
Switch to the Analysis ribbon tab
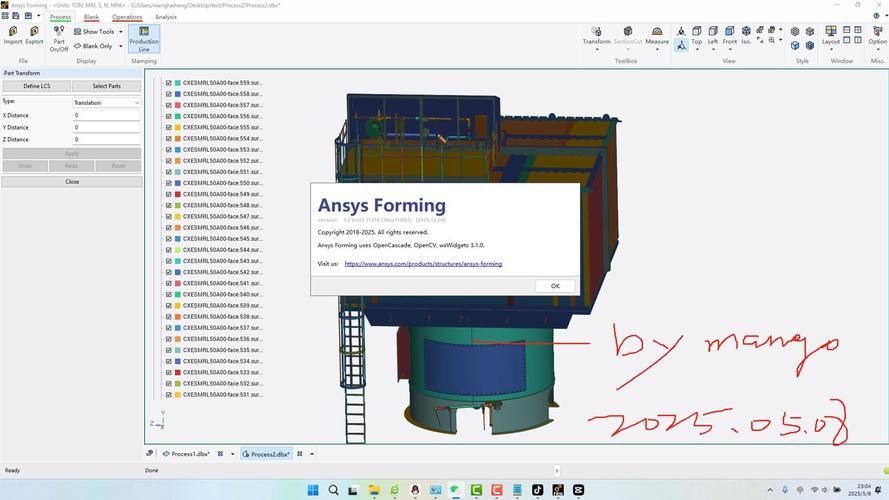coord(166,17)
